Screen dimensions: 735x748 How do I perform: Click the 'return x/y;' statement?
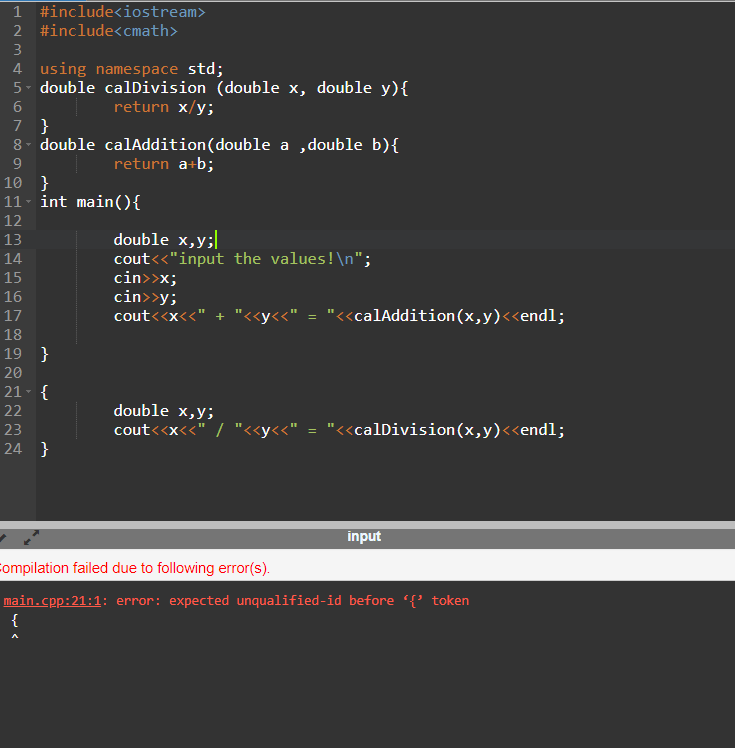[164, 107]
